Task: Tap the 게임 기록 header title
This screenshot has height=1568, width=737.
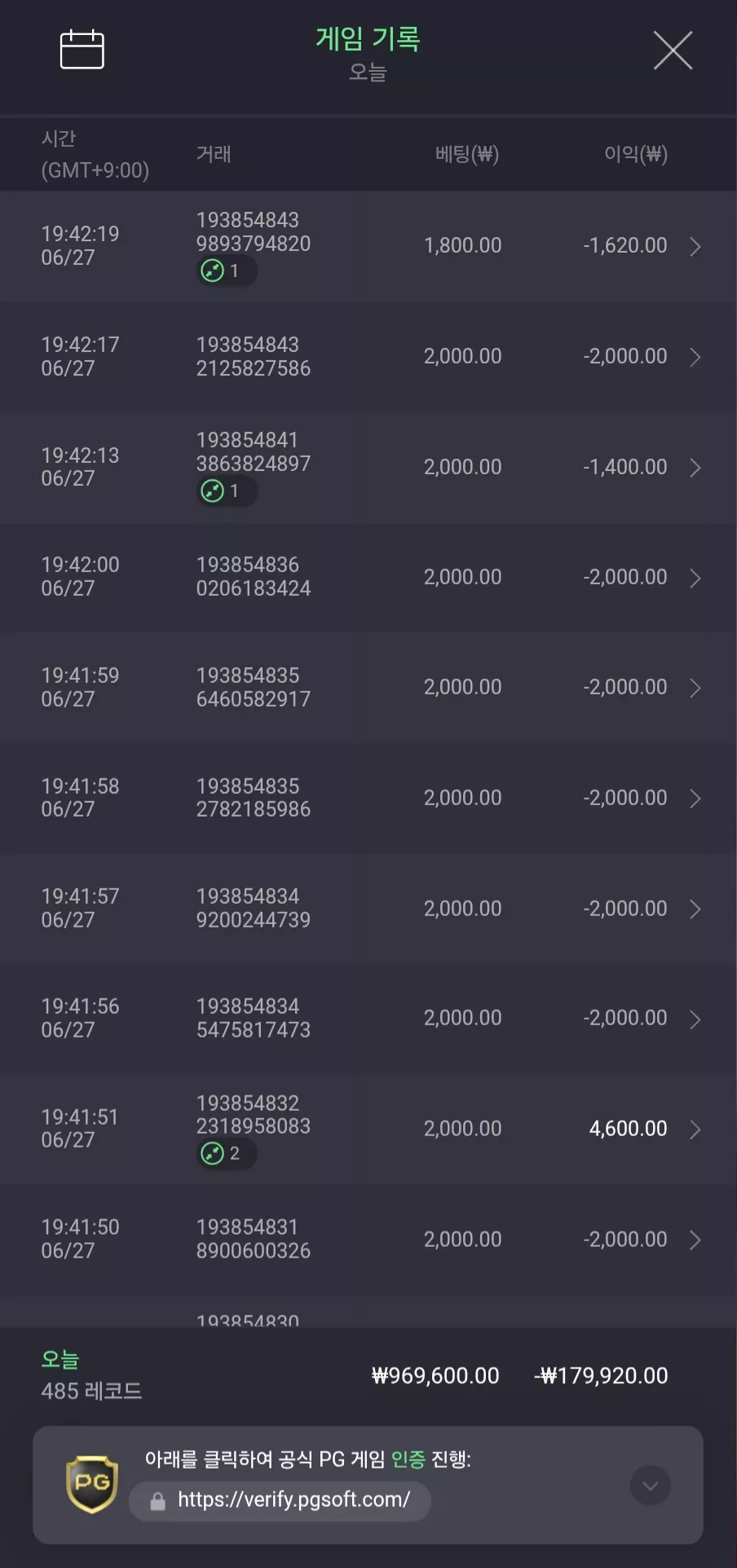Action: [368, 38]
